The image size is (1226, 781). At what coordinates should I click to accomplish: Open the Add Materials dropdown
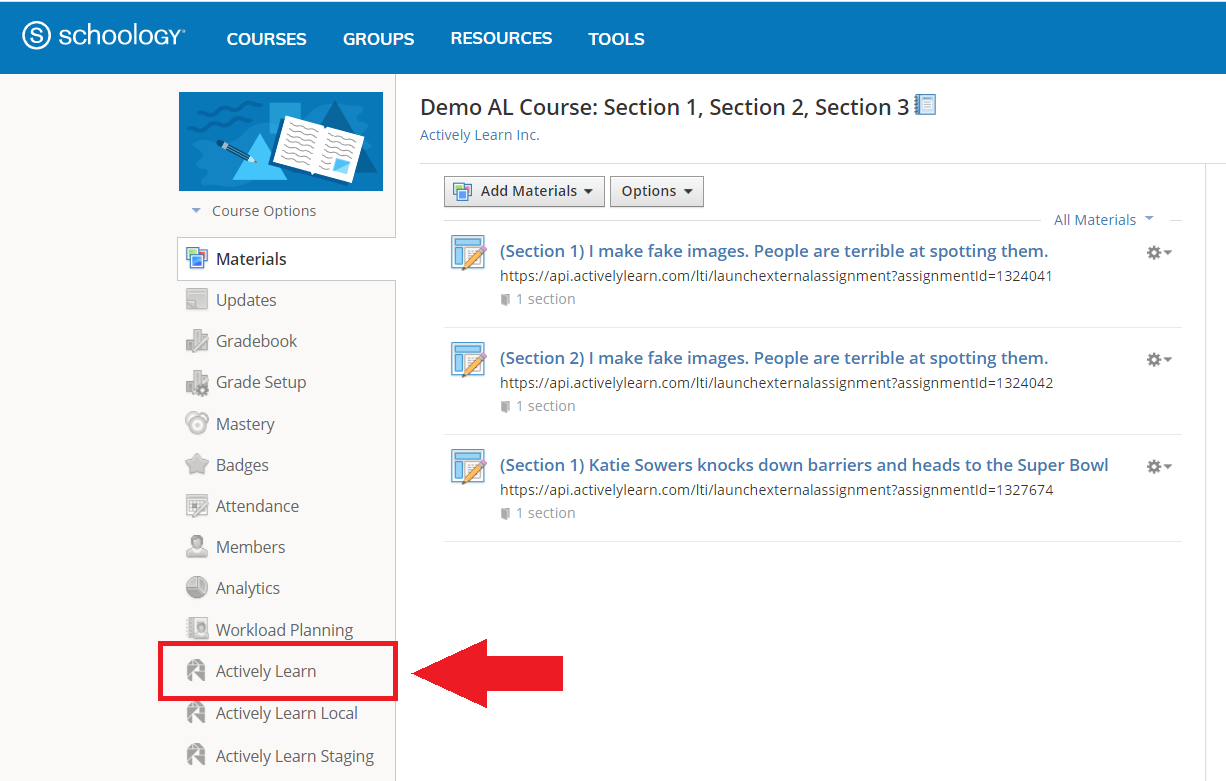[524, 191]
